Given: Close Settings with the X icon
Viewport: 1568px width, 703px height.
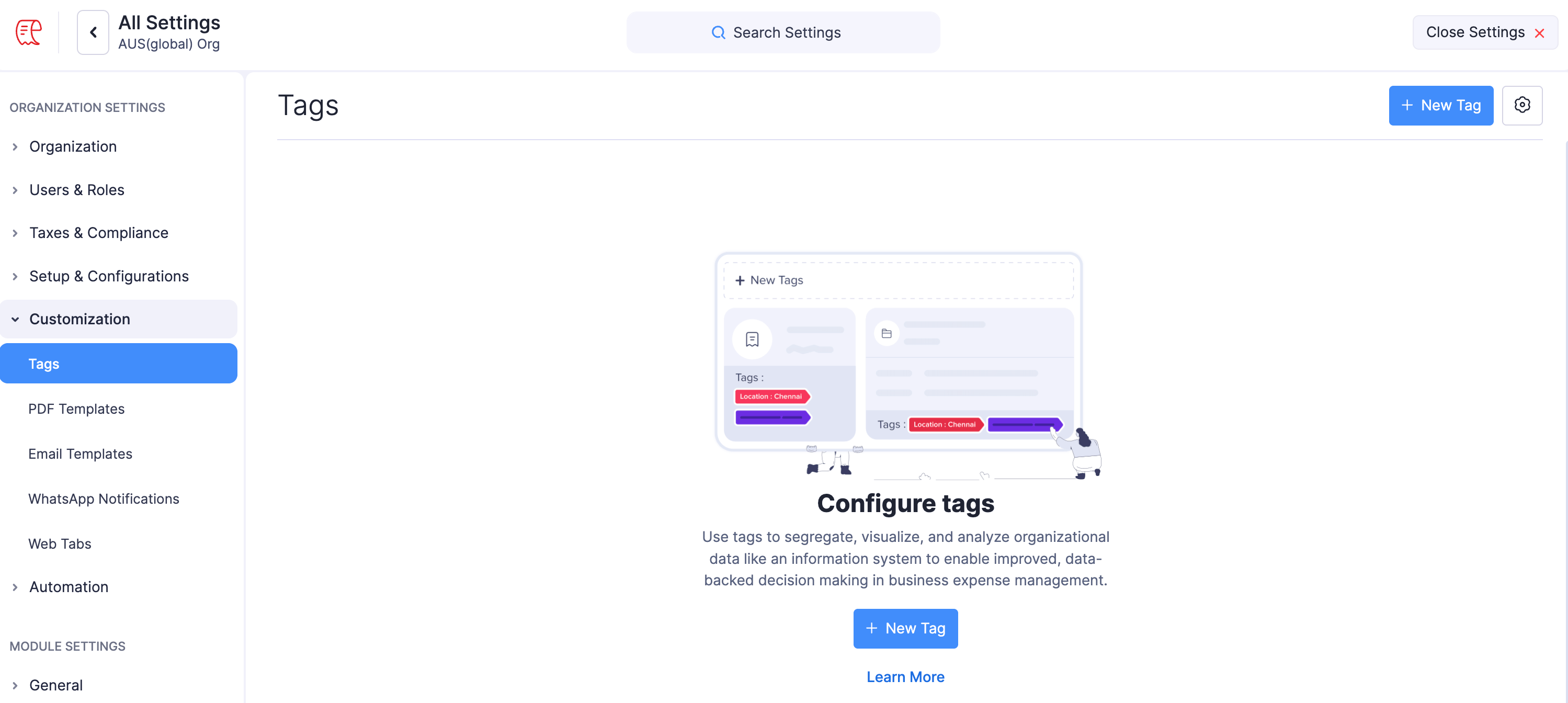Looking at the screenshot, I should (1539, 32).
